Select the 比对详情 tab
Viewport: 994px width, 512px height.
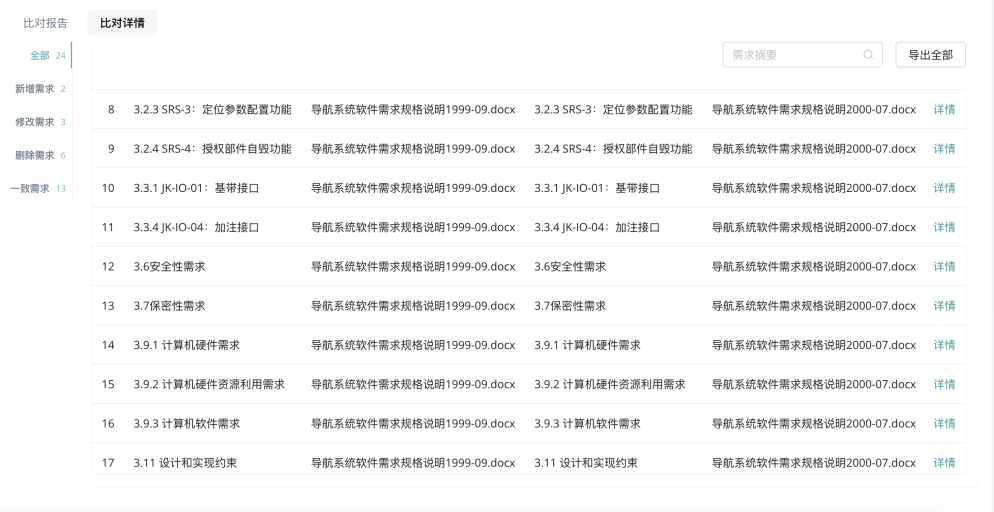[122, 23]
